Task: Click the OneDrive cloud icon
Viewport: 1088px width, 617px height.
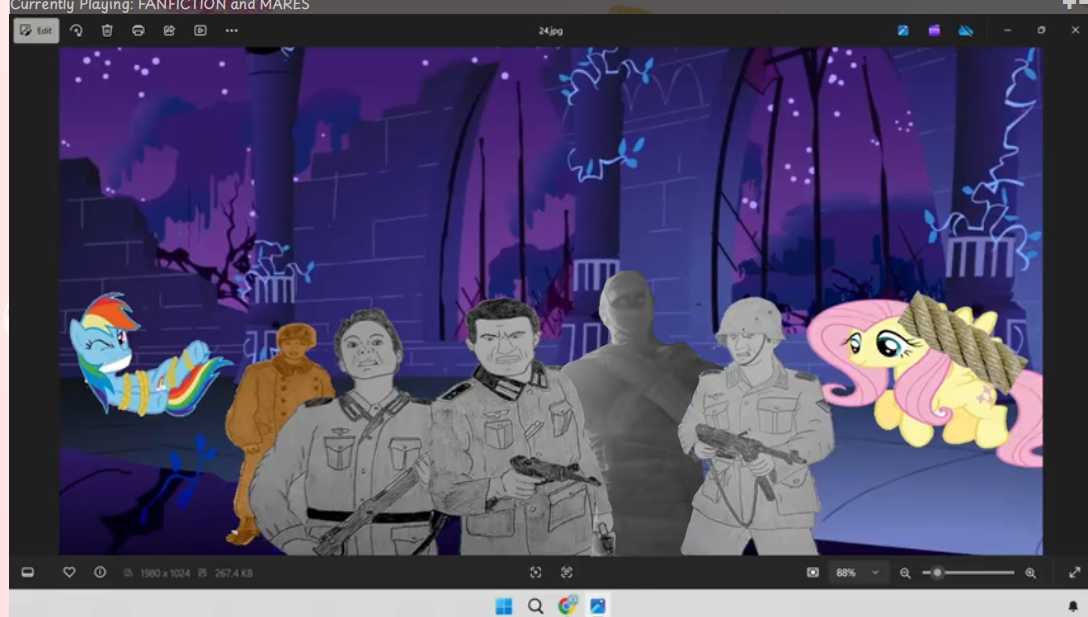Action: click(x=965, y=31)
